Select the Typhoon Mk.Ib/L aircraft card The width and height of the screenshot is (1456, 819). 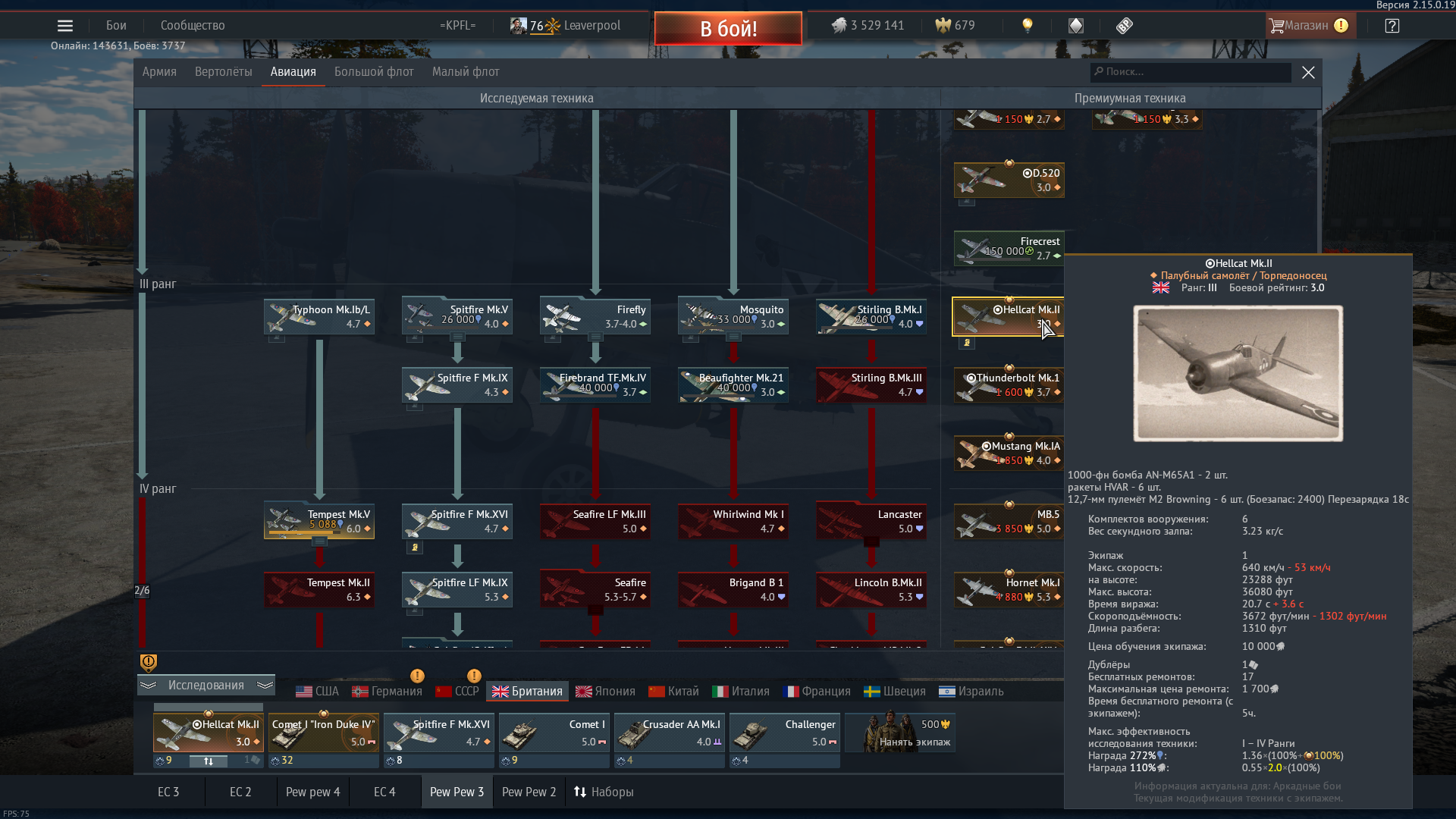point(319,317)
